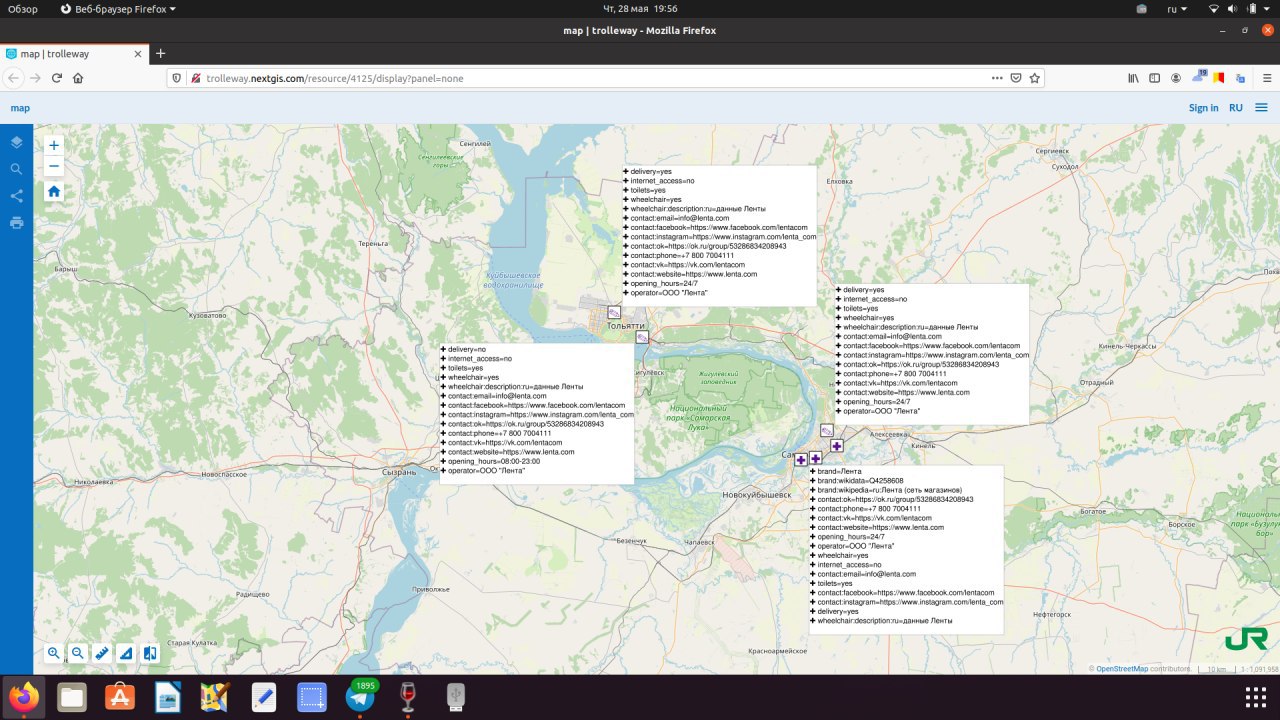The image size is (1280, 720).
Task: Open OpenStreetMap attribution link
Action: coord(1122,669)
